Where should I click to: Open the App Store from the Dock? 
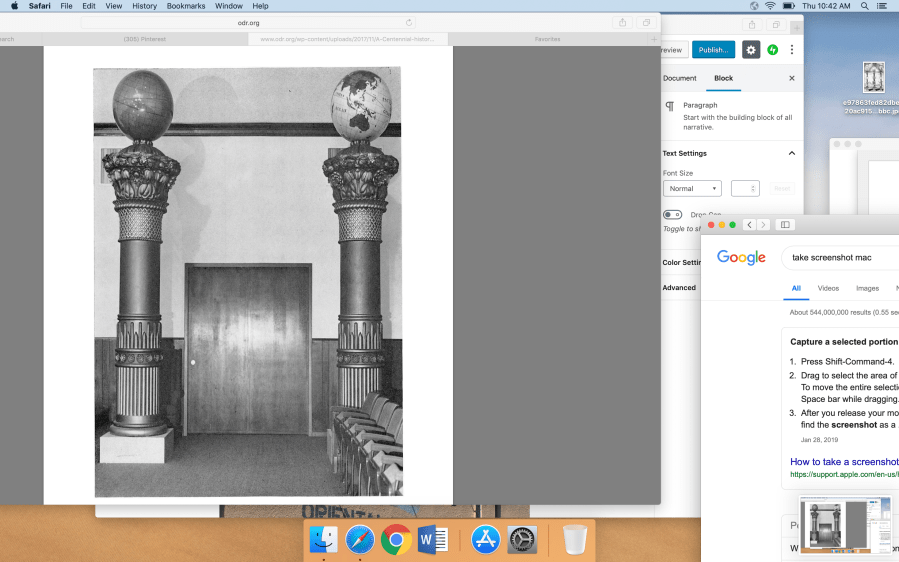pyautogui.click(x=485, y=540)
